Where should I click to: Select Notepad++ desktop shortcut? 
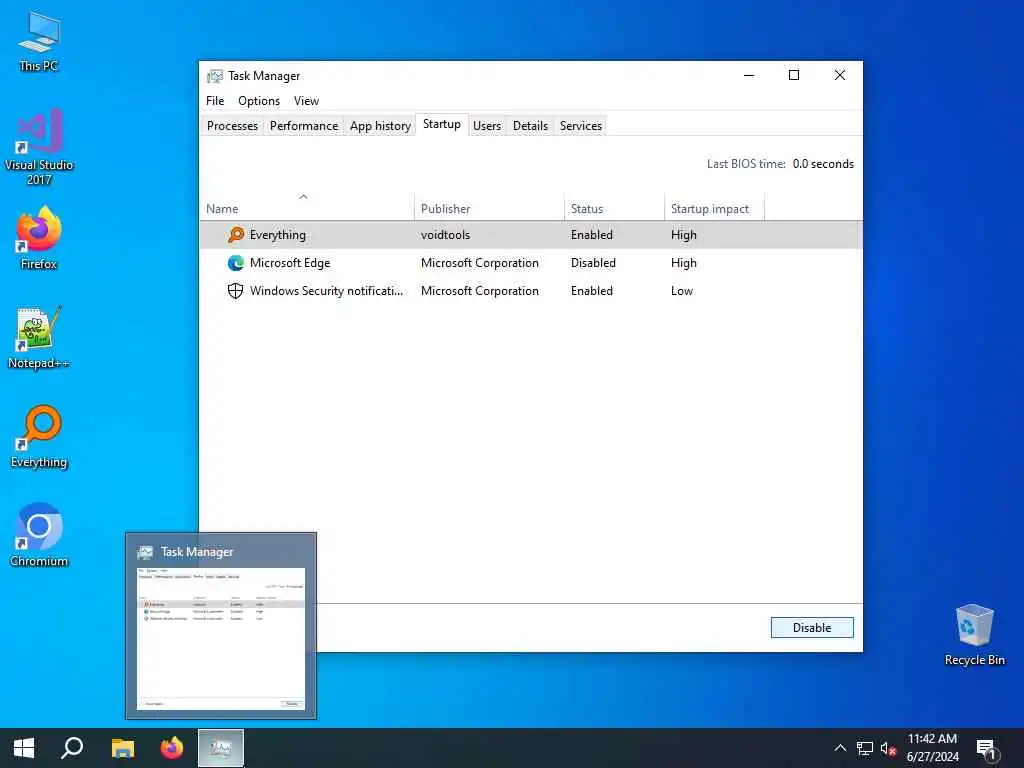point(39,338)
